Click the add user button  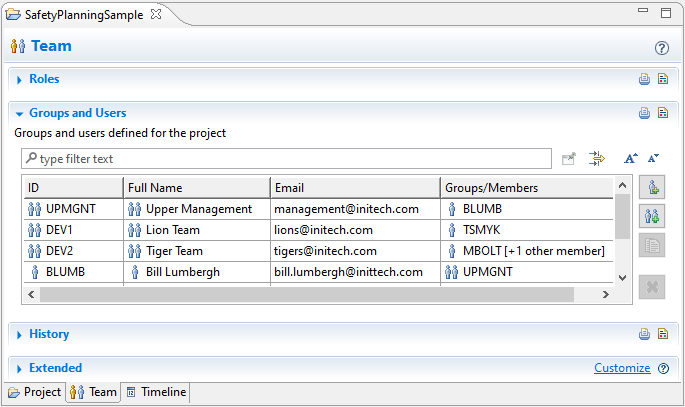click(x=652, y=187)
